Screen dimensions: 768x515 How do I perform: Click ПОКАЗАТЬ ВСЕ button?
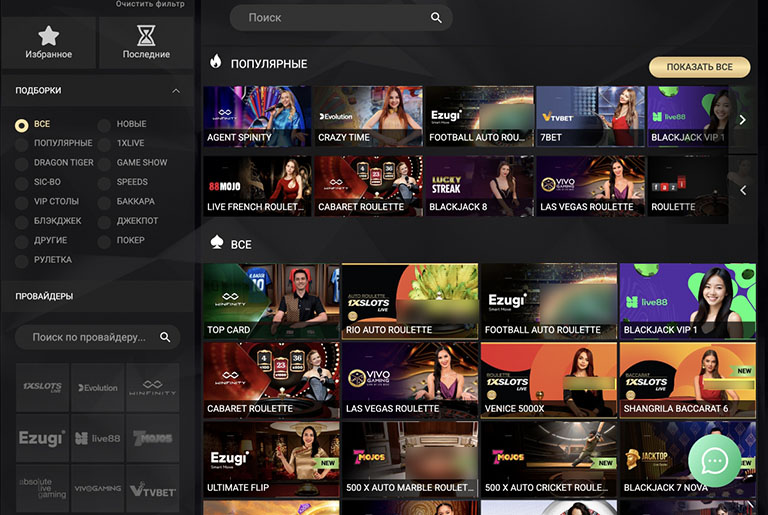coord(699,67)
